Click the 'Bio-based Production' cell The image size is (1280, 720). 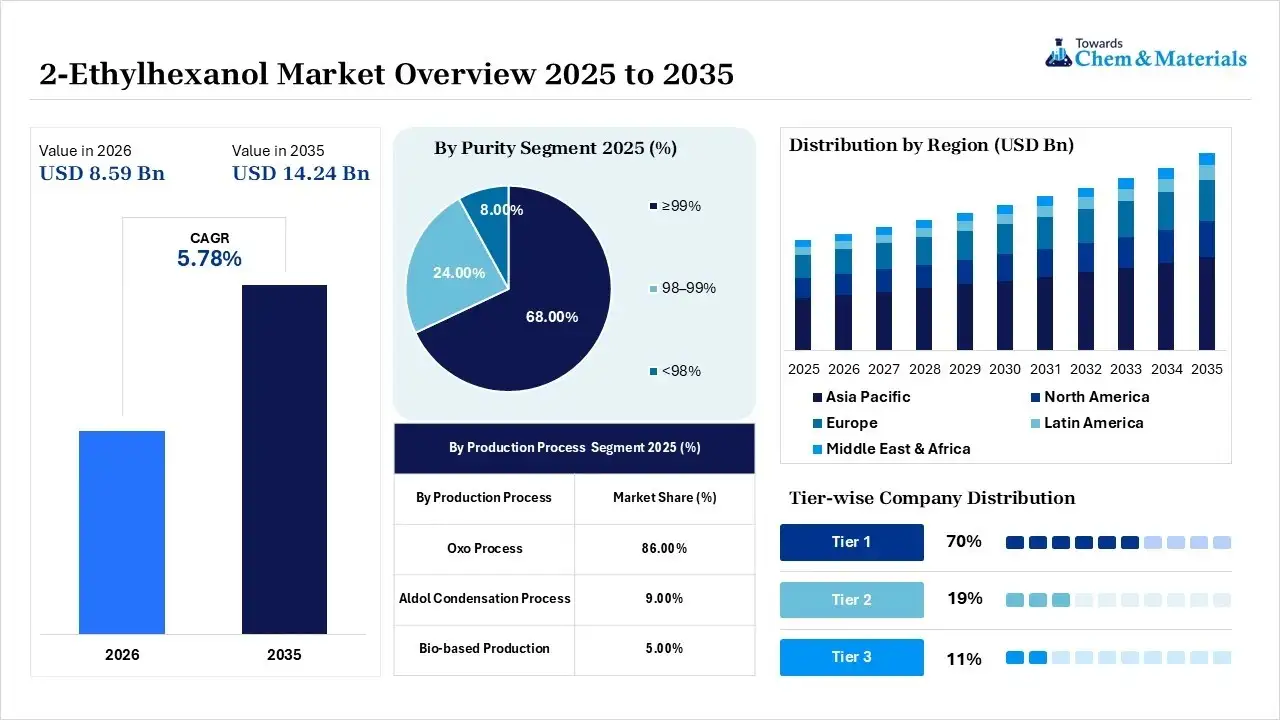[484, 649]
